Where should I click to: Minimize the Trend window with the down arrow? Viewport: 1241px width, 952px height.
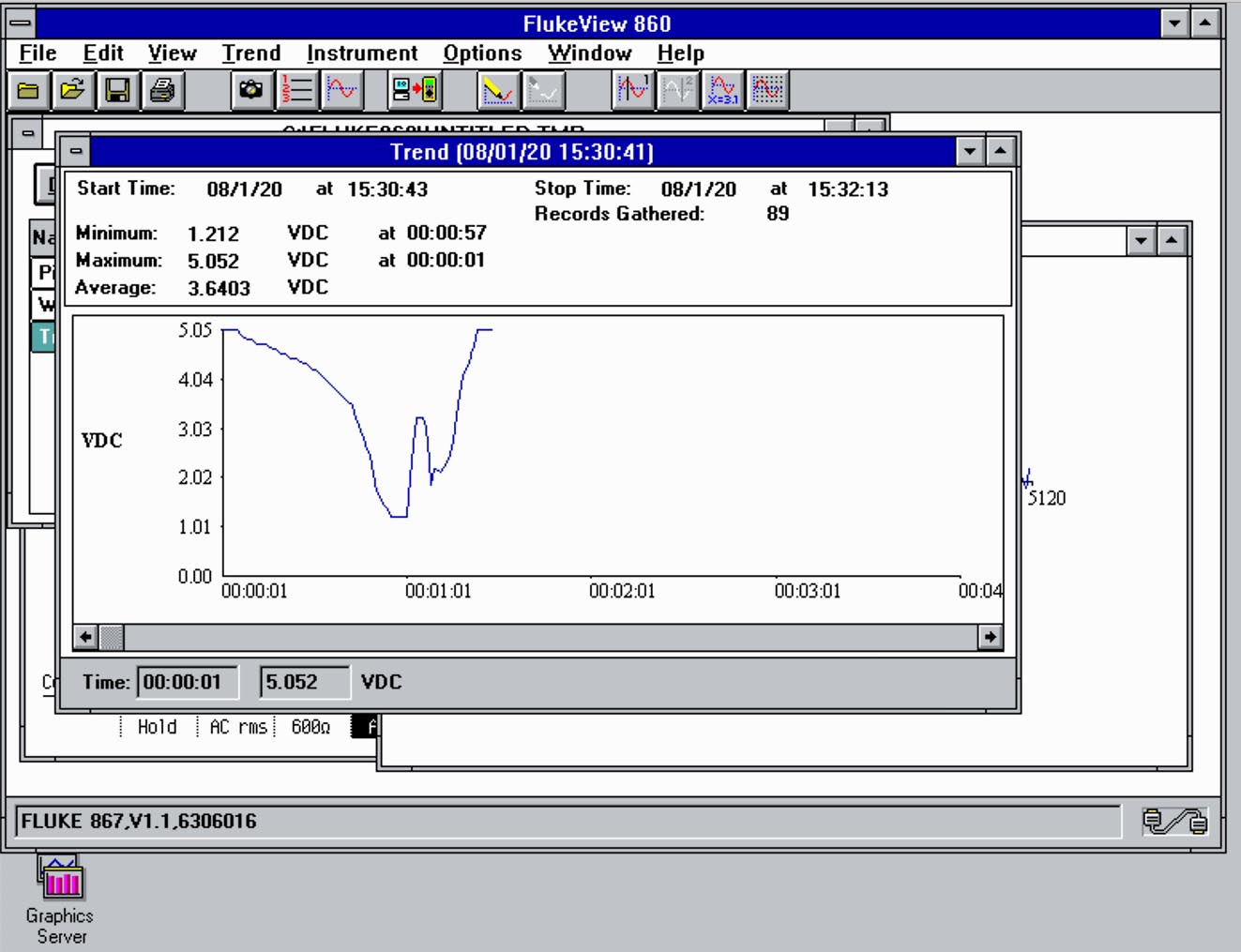(970, 151)
